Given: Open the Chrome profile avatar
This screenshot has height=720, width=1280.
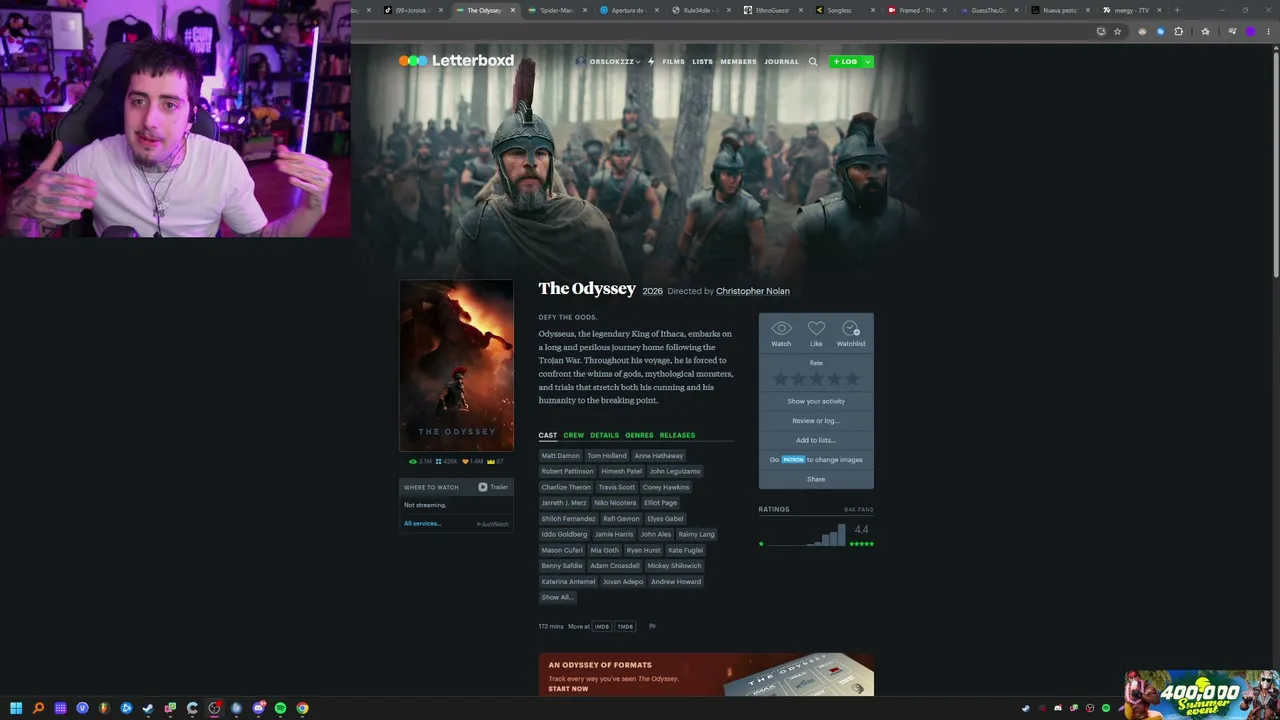Looking at the screenshot, I should tap(1250, 31).
